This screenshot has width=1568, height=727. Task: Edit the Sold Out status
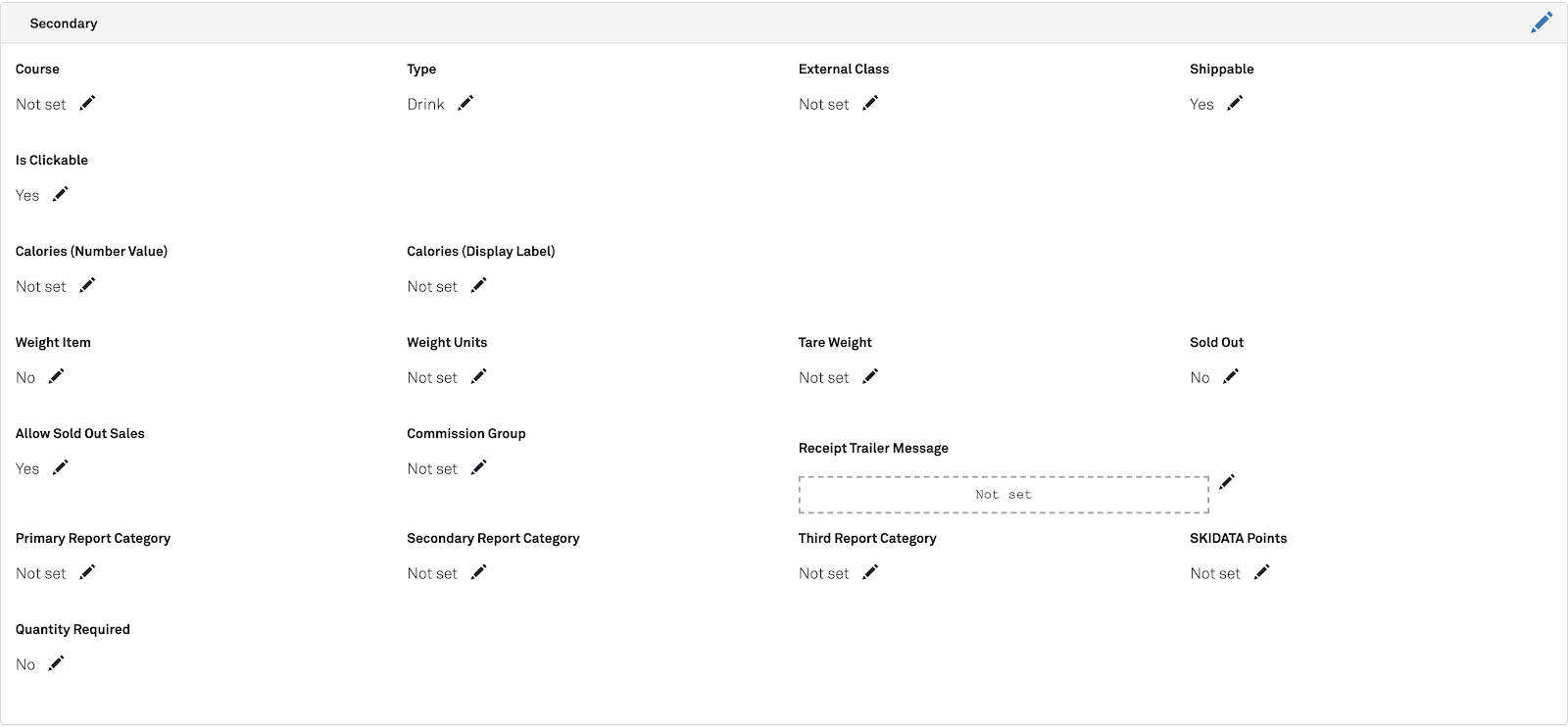pos(1231,376)
